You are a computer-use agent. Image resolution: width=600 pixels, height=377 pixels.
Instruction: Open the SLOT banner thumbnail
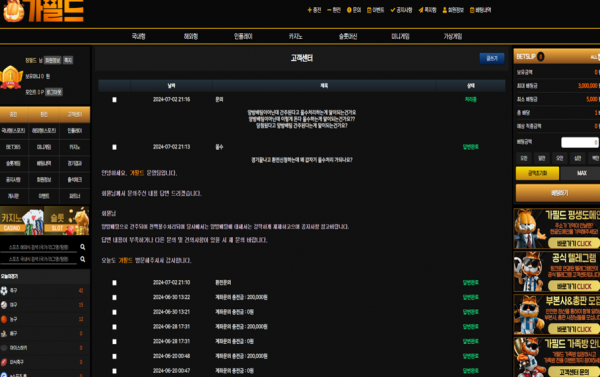tap(67, 221)
